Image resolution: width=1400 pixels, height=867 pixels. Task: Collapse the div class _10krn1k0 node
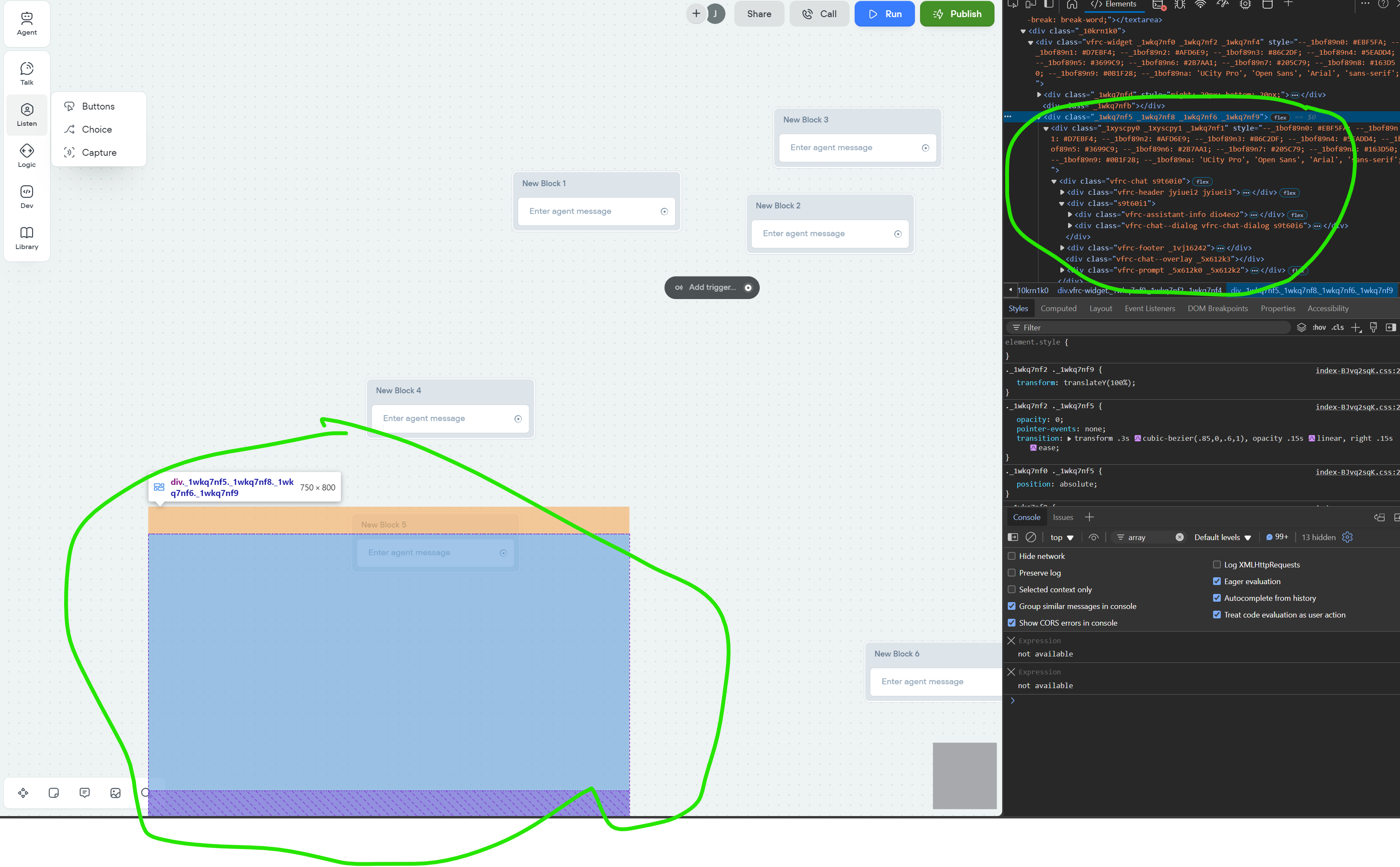click(1023, 31)
